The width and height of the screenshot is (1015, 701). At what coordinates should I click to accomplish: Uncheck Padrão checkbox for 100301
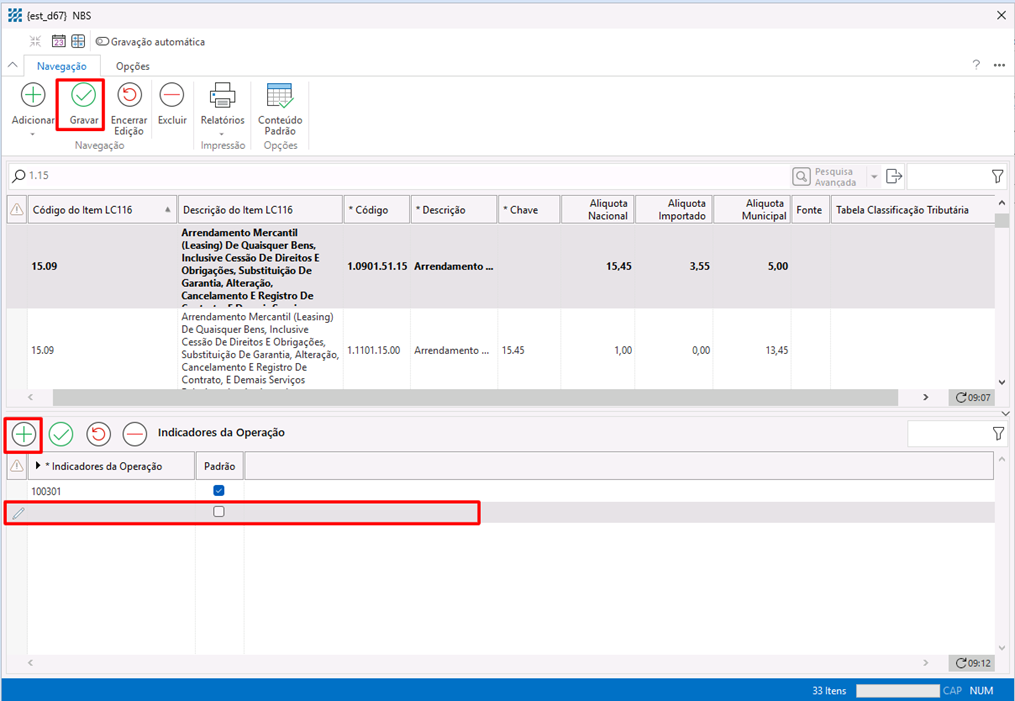pos(219,490)
